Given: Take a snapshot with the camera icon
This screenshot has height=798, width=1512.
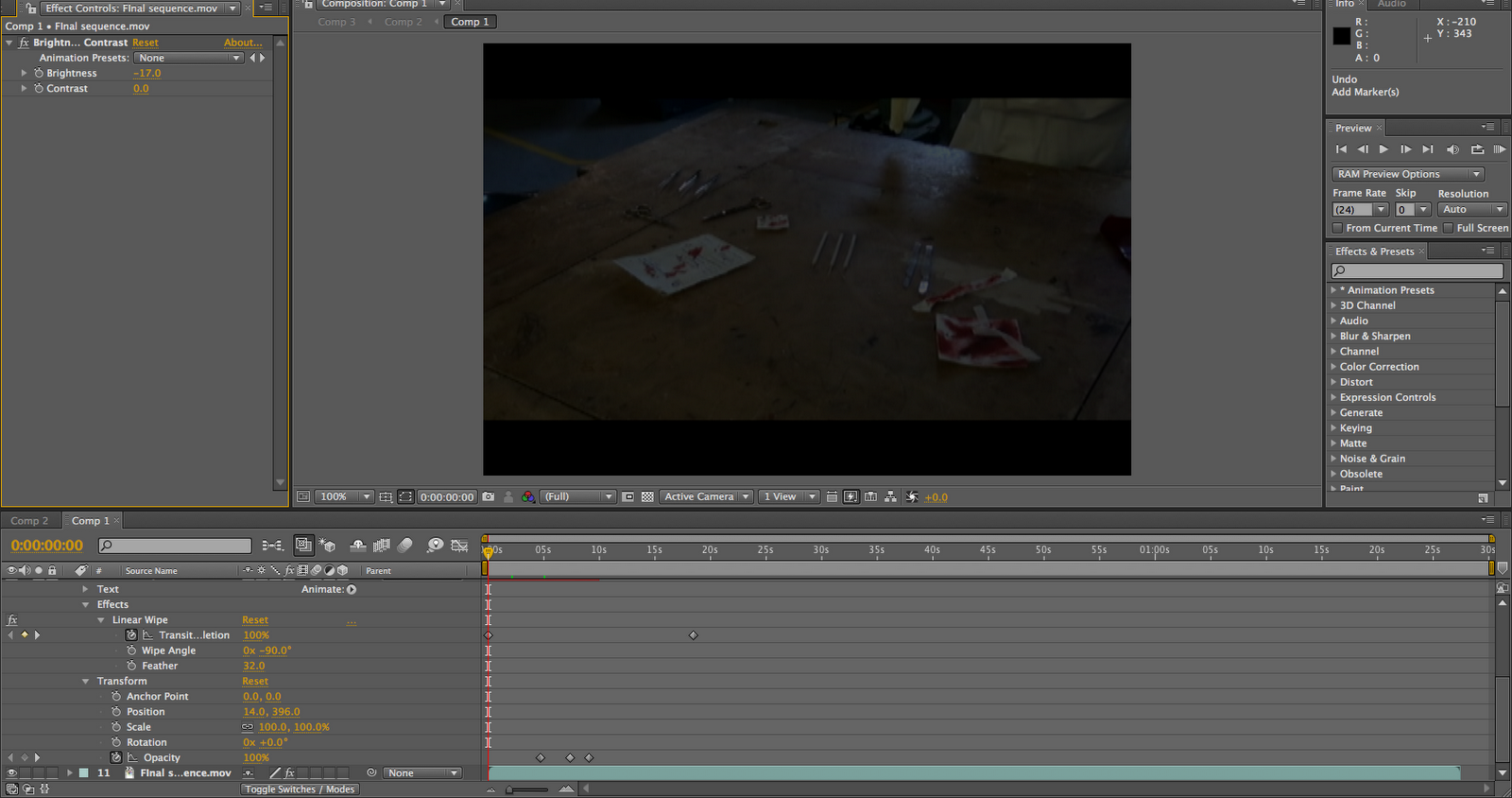Looking at the screenshot, I should tap(488, 496).
